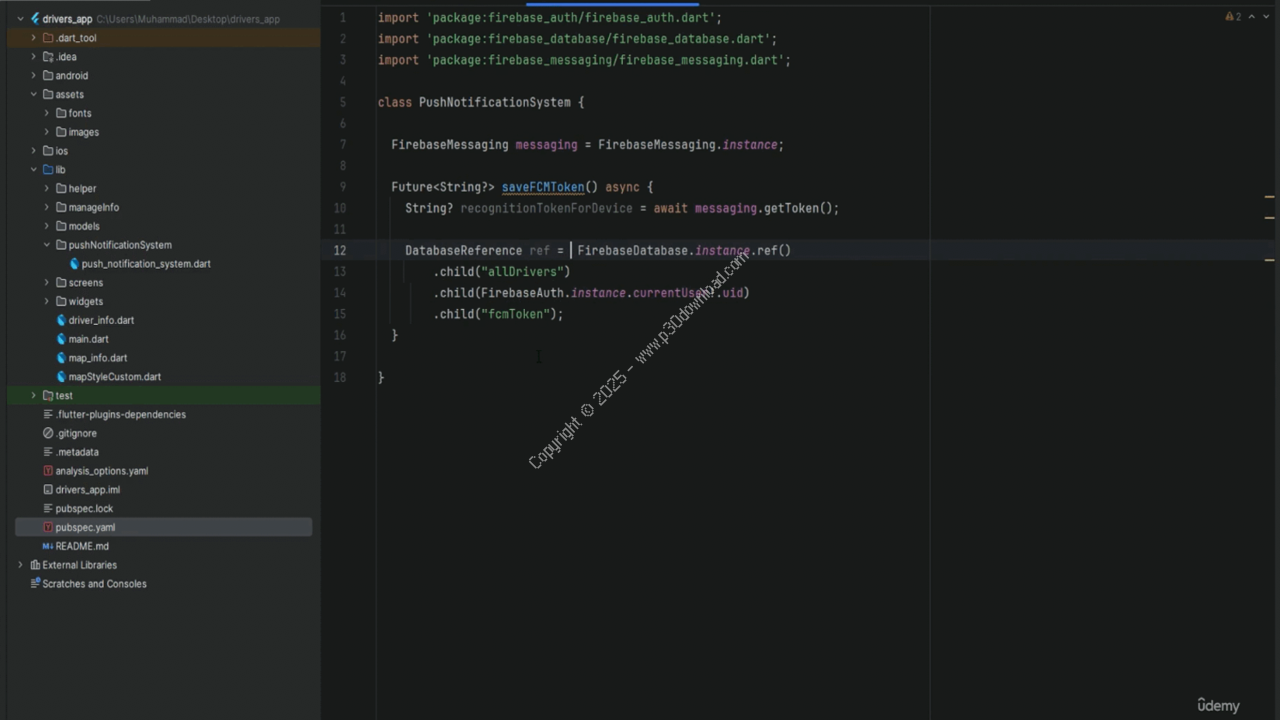Viewport: 1280px width, 720px height.
Task: Click the Markdown icon of README.md
Action: (48, 546)
